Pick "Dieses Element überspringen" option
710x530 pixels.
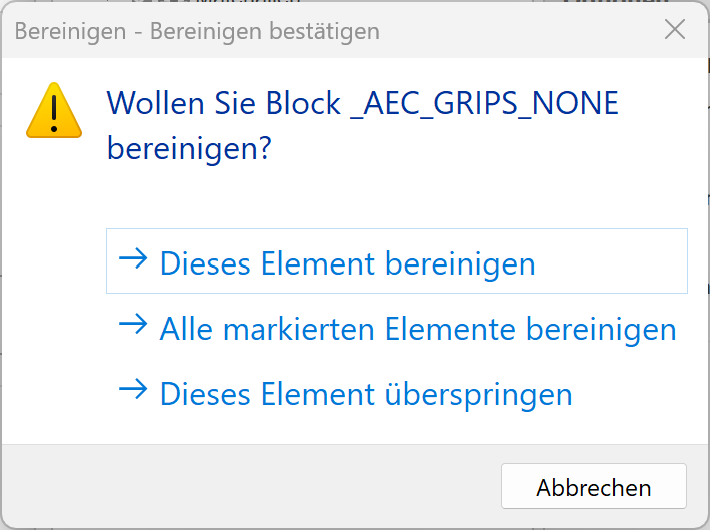tap(365, 393)
